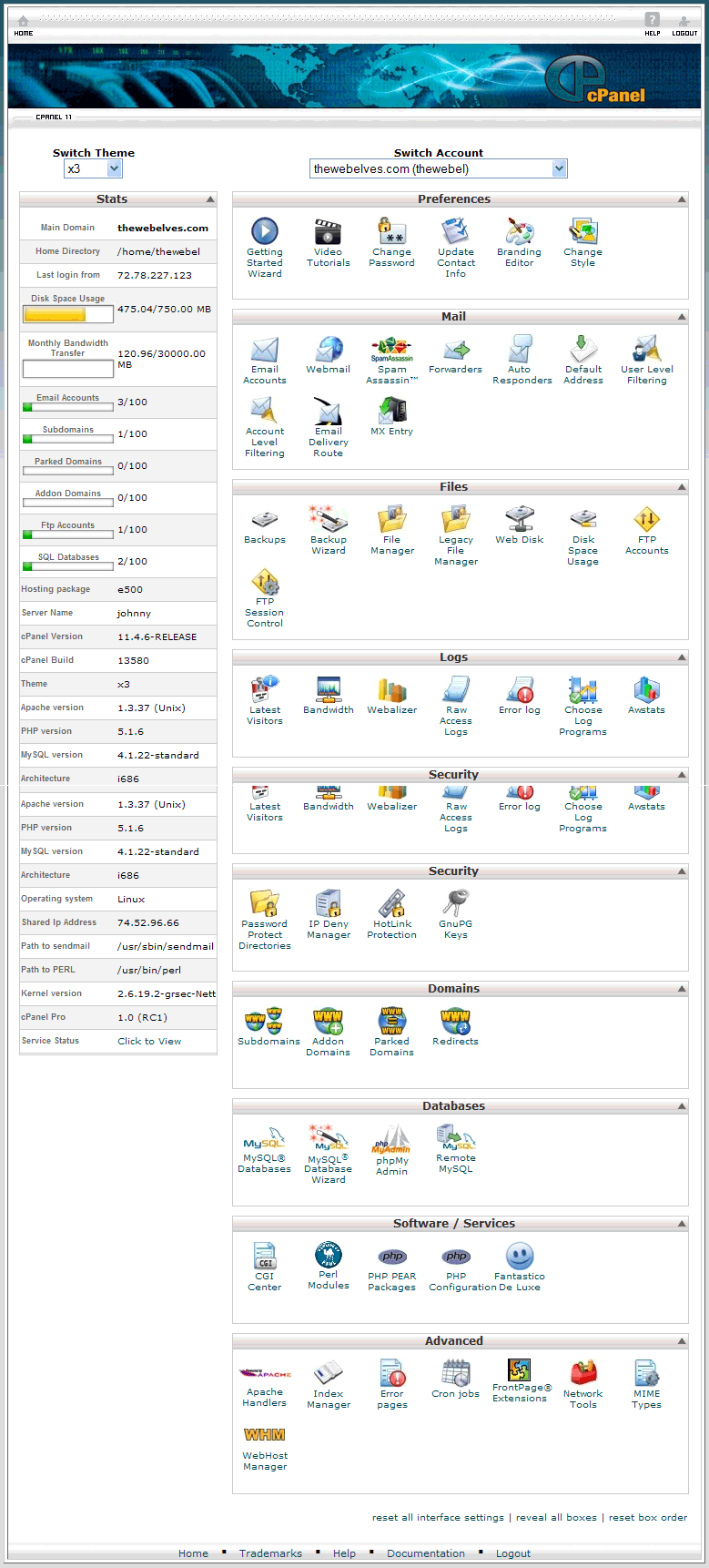Open GnuPG Keys
Image resolution: width=709 pixels, height=1568 pixels.
[456, 915]
